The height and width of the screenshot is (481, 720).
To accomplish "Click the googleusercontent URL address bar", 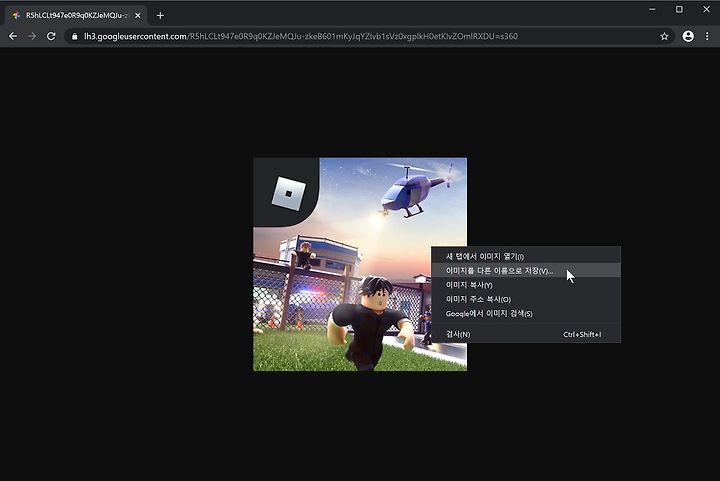I will 370,36.
